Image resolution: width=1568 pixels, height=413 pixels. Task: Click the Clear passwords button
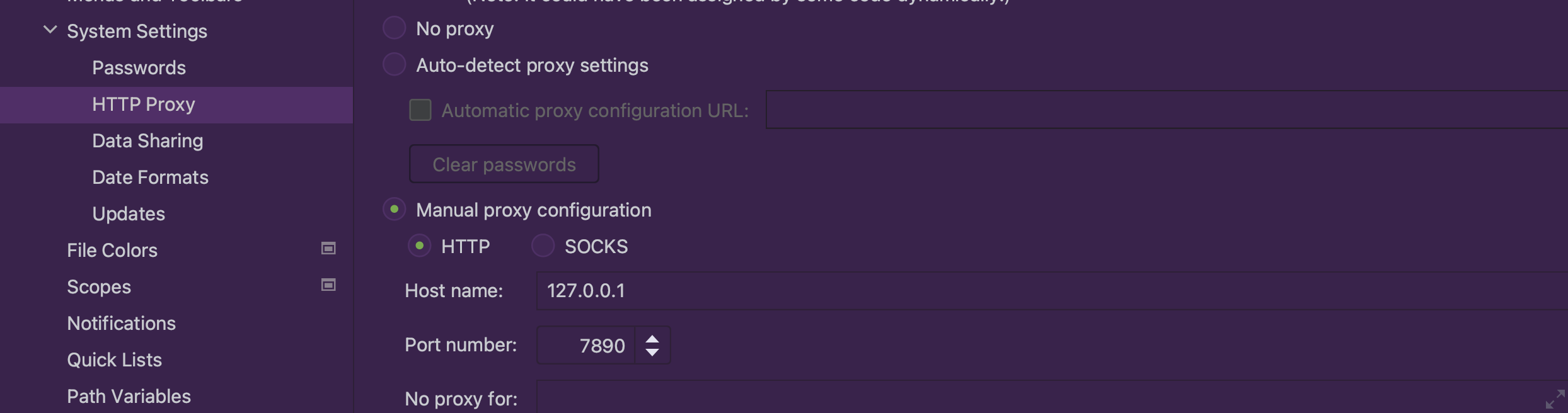504,164
